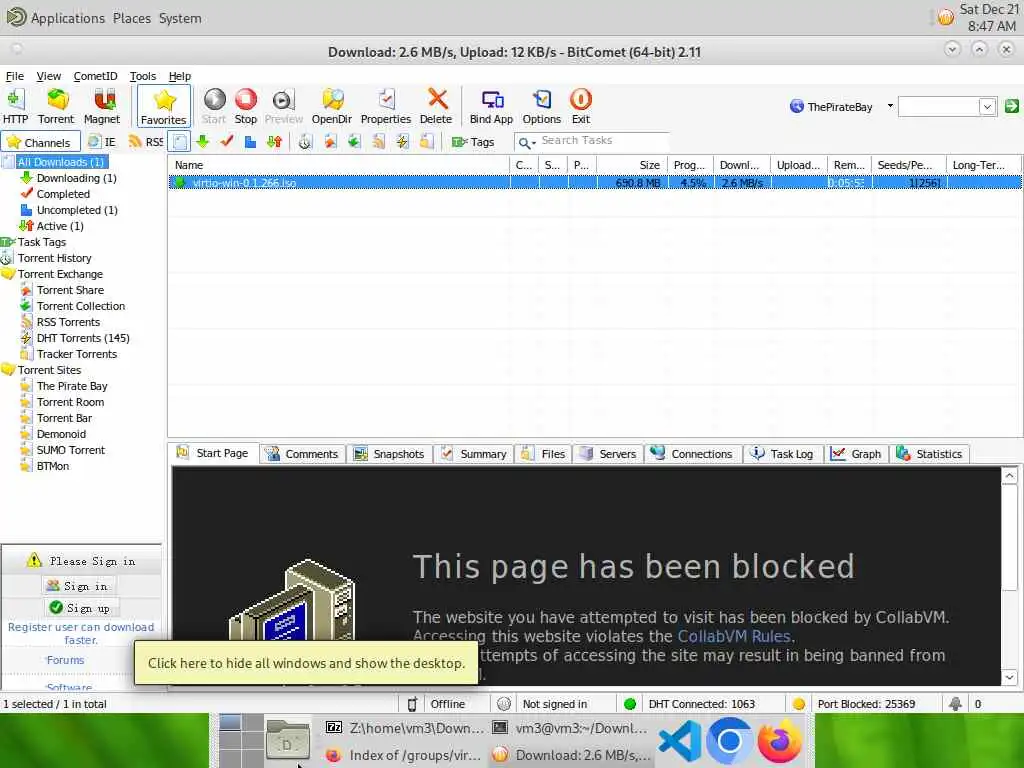Click the Sign in button
Screen dimensions: 1024x768
(78, 586)
